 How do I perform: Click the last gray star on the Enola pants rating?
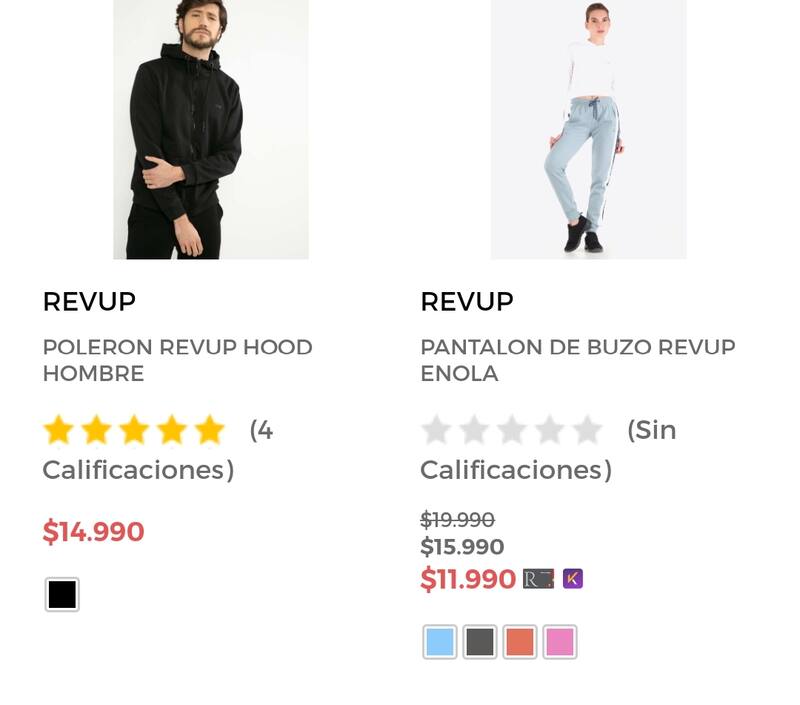point(587,431)
